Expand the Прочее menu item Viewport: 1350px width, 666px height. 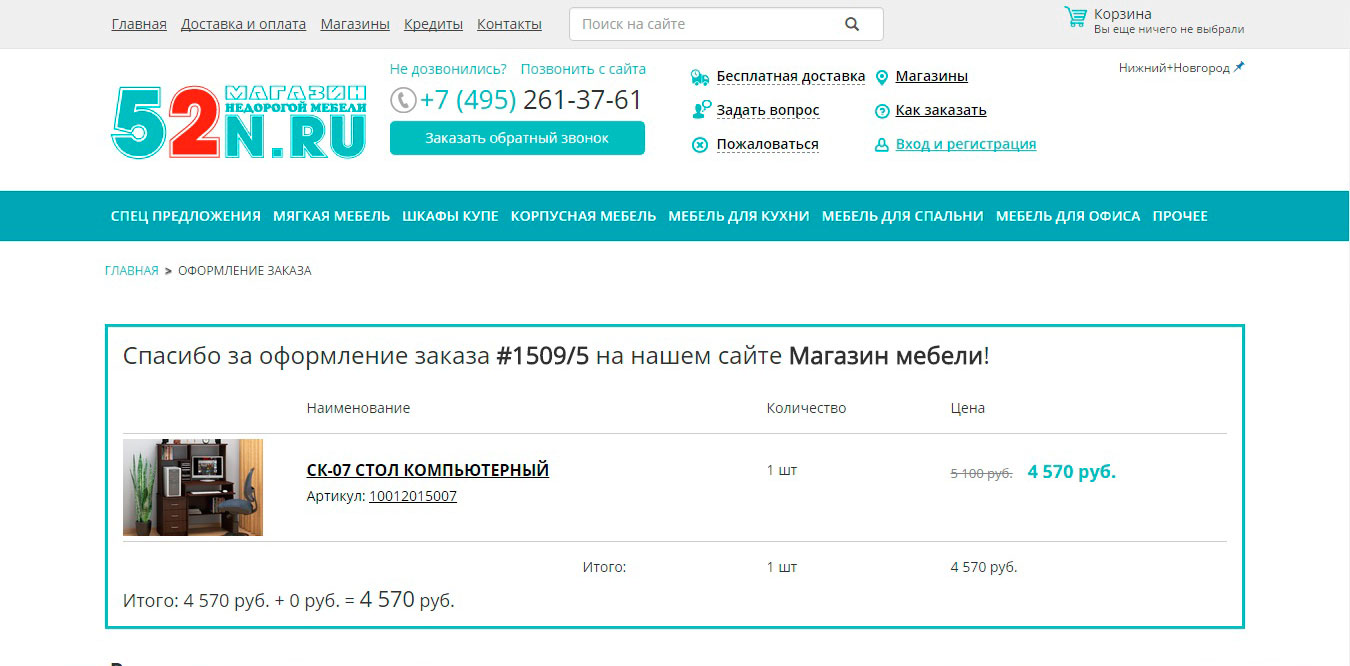point(1180,216)
